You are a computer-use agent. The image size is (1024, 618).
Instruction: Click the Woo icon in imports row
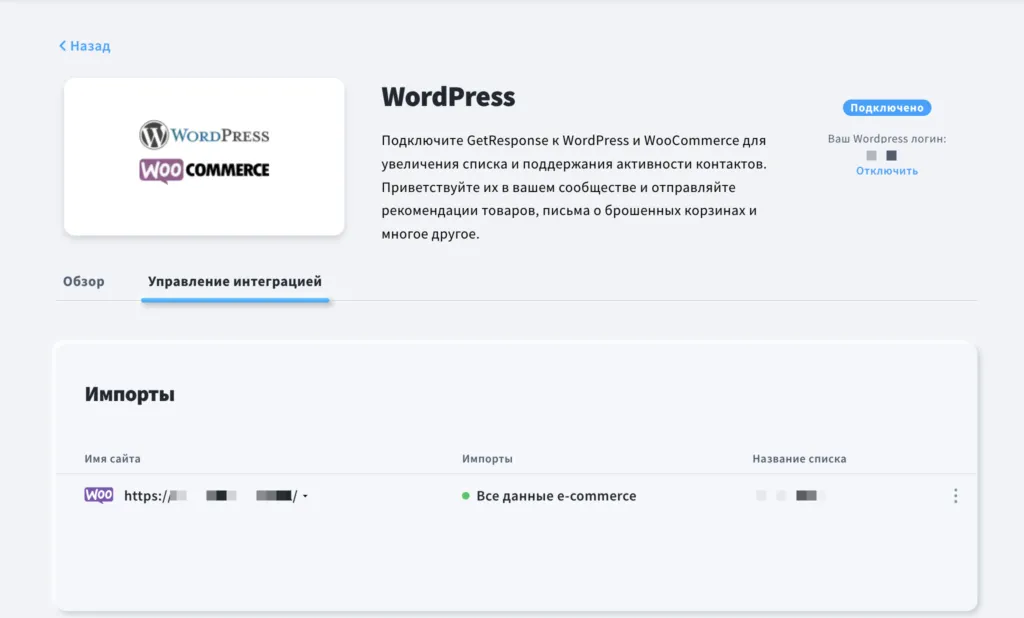pyautogui.click(x=99, y=495)
